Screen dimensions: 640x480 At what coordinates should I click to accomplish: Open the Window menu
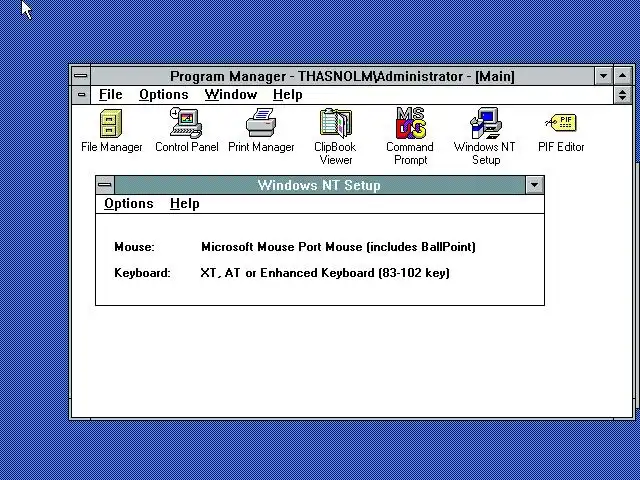click(231, 95)
